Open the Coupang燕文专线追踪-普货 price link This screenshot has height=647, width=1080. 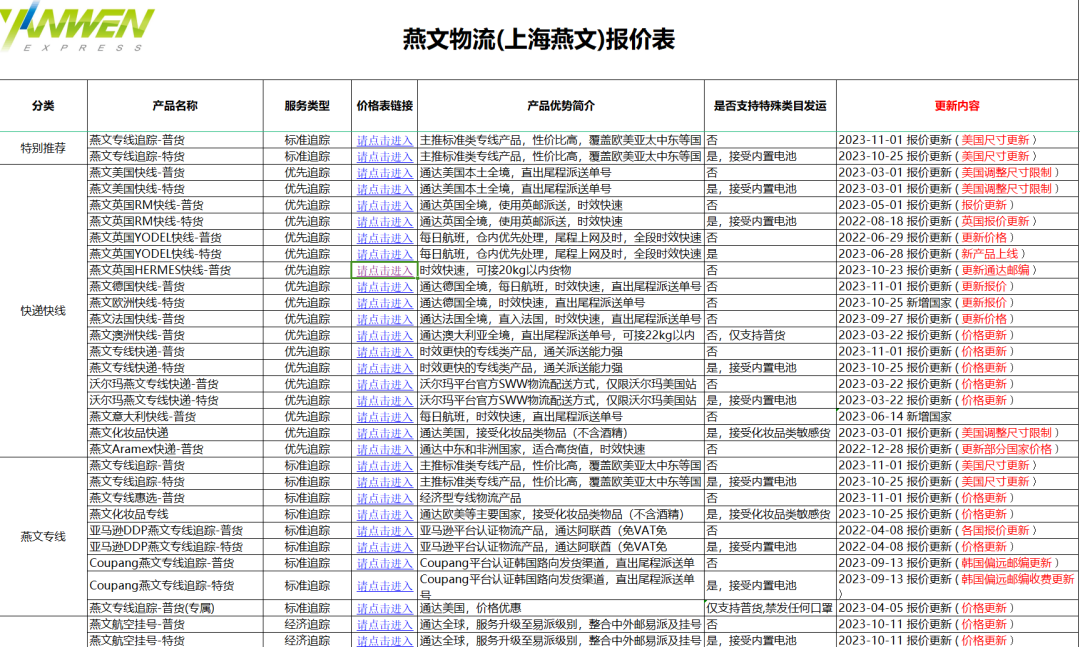pyautogui.click(x=384, y=564)
